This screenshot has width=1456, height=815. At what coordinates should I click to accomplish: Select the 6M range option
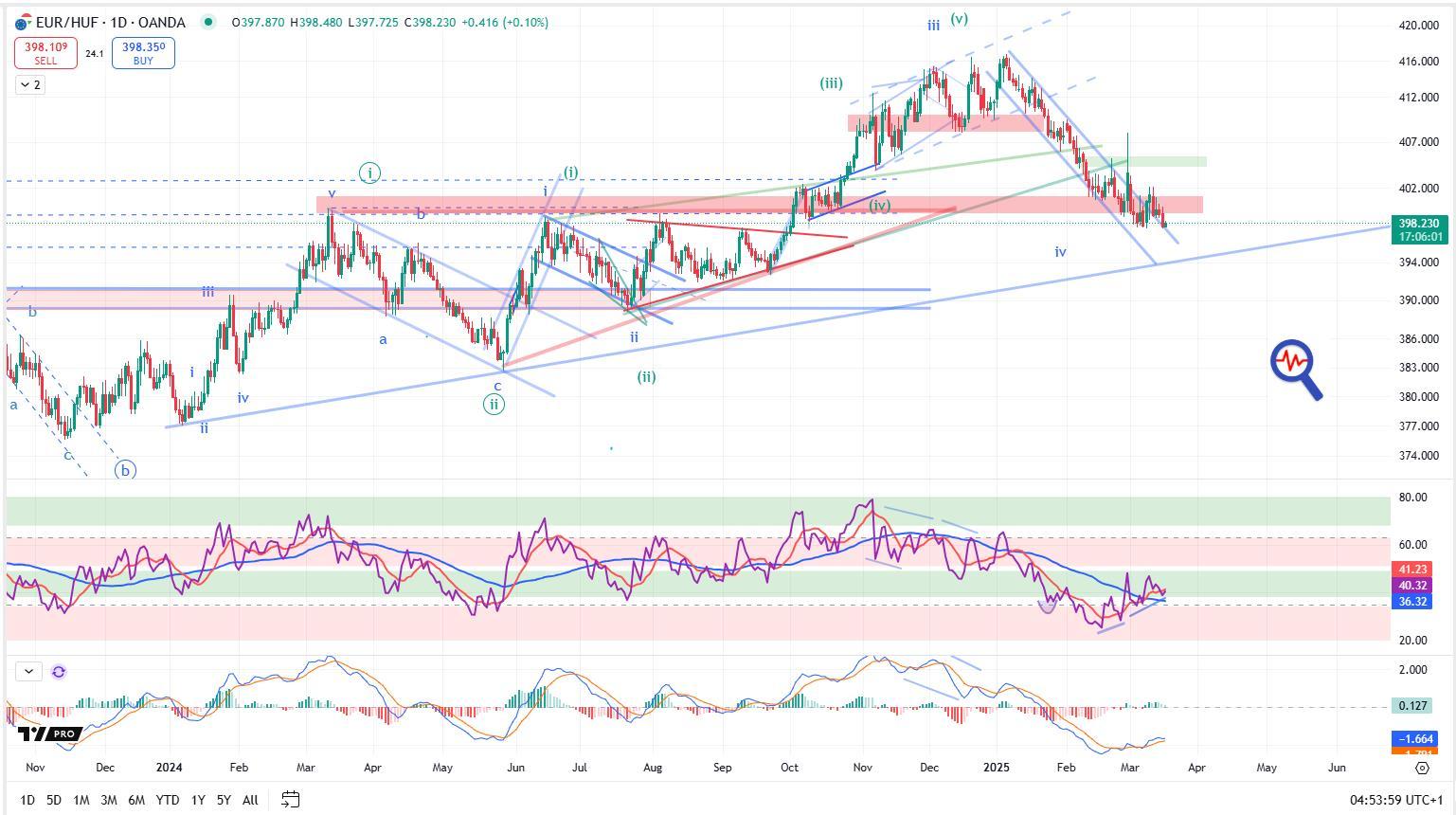click(136, 800)
